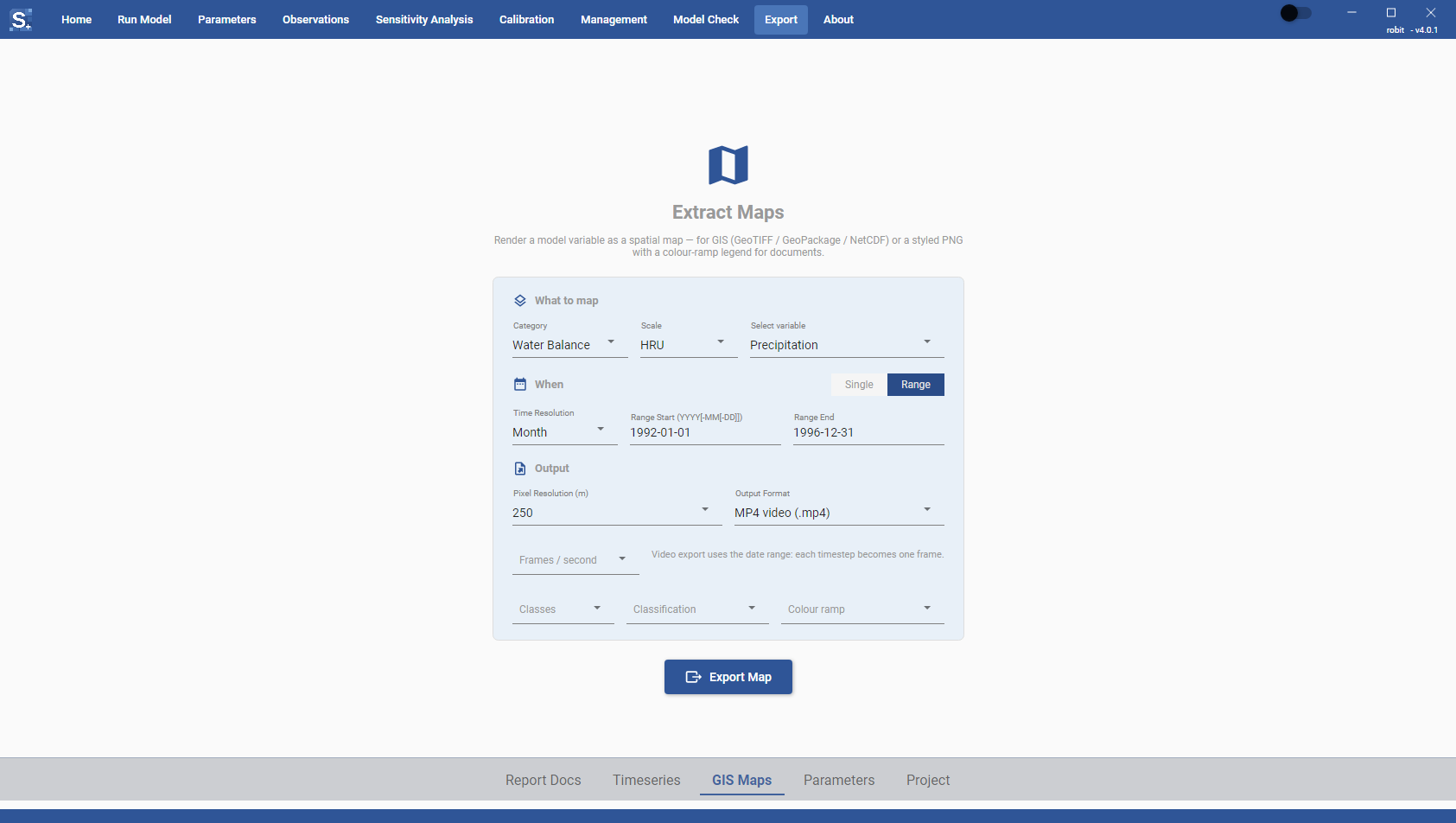The width and height of the screenshot is (1456, 823).
Task: Click the app logo in the top bar
Action: (x=21, y=19)
